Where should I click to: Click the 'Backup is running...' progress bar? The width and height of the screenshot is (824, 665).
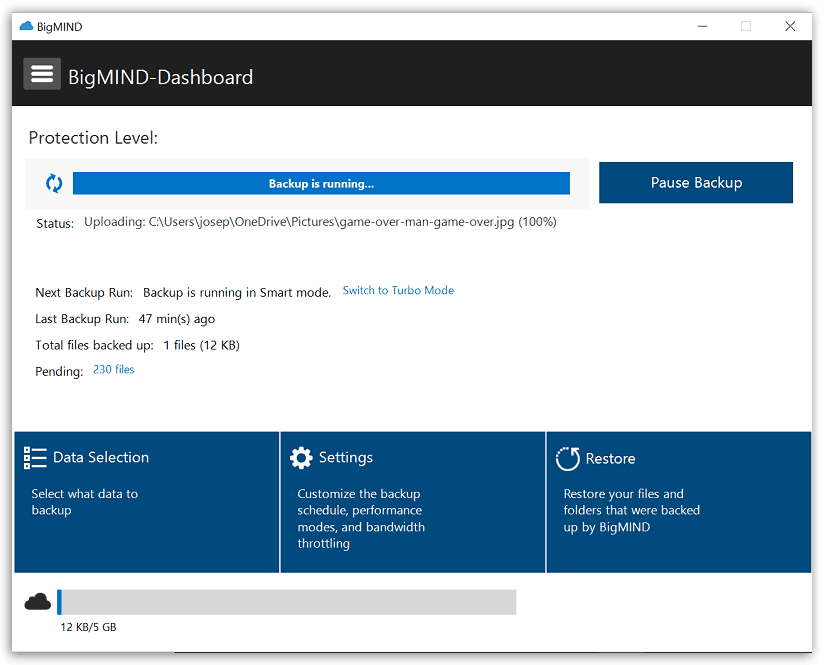321,183
